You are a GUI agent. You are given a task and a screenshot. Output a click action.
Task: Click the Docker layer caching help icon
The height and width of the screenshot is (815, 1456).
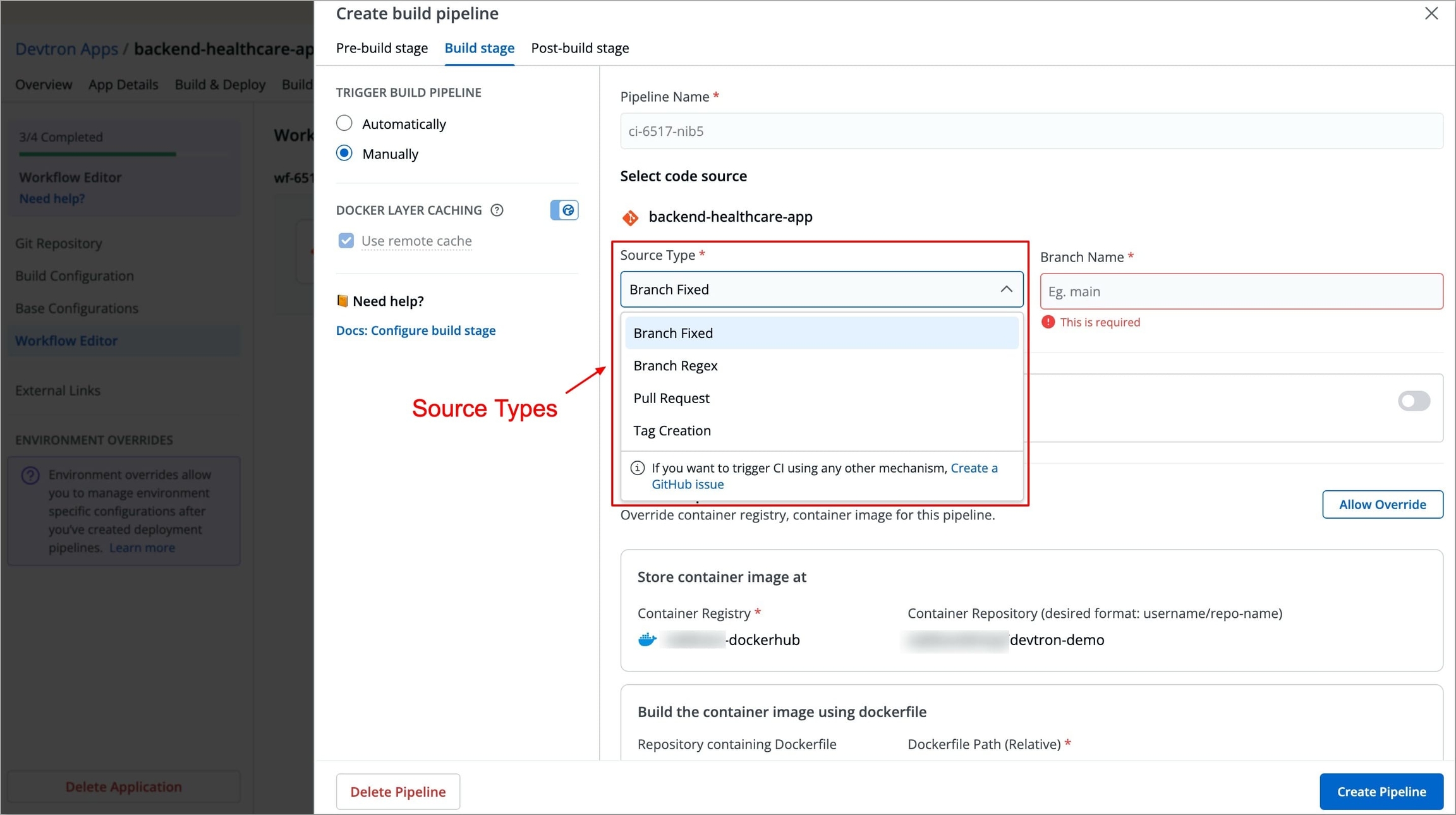click(497, 210)
